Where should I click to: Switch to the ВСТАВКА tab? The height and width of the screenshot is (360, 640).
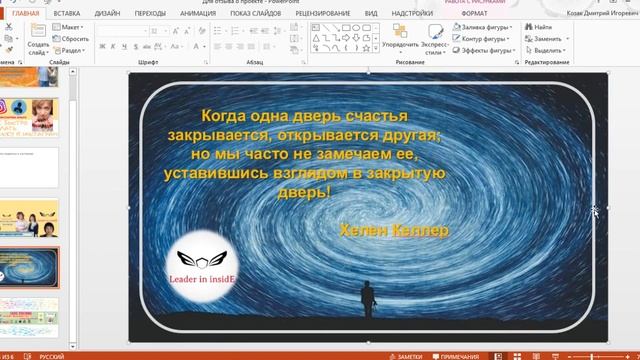[x=67, y=13]
